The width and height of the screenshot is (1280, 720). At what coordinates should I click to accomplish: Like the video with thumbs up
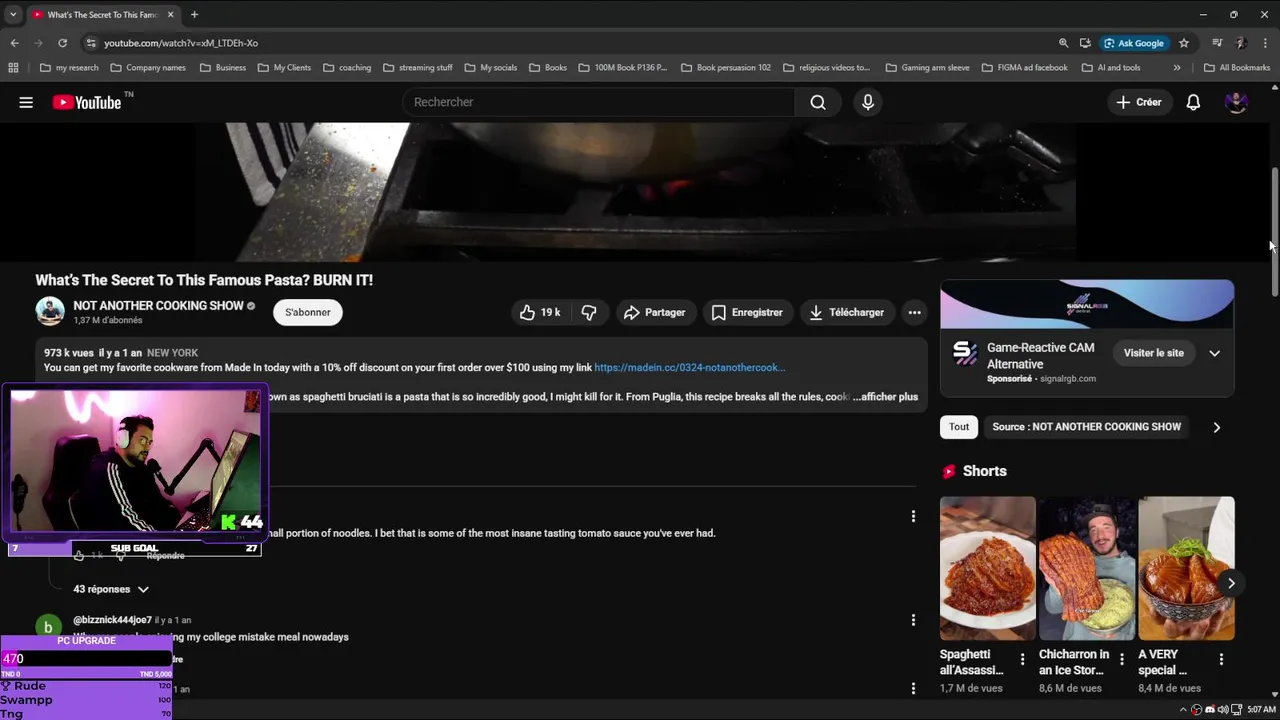539,312
